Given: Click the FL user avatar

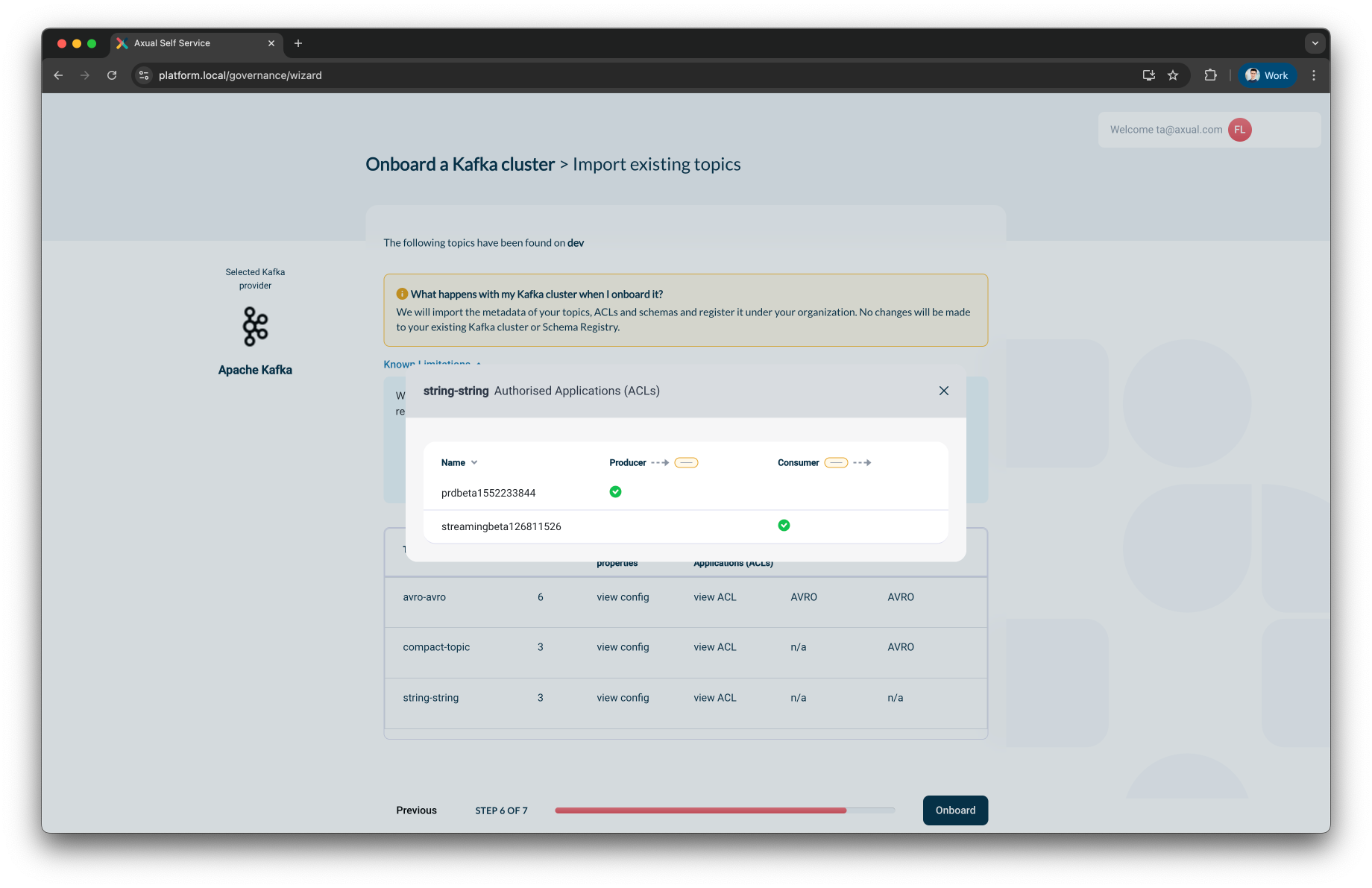Looking at the screenshot, I should tap(1239, 130).
